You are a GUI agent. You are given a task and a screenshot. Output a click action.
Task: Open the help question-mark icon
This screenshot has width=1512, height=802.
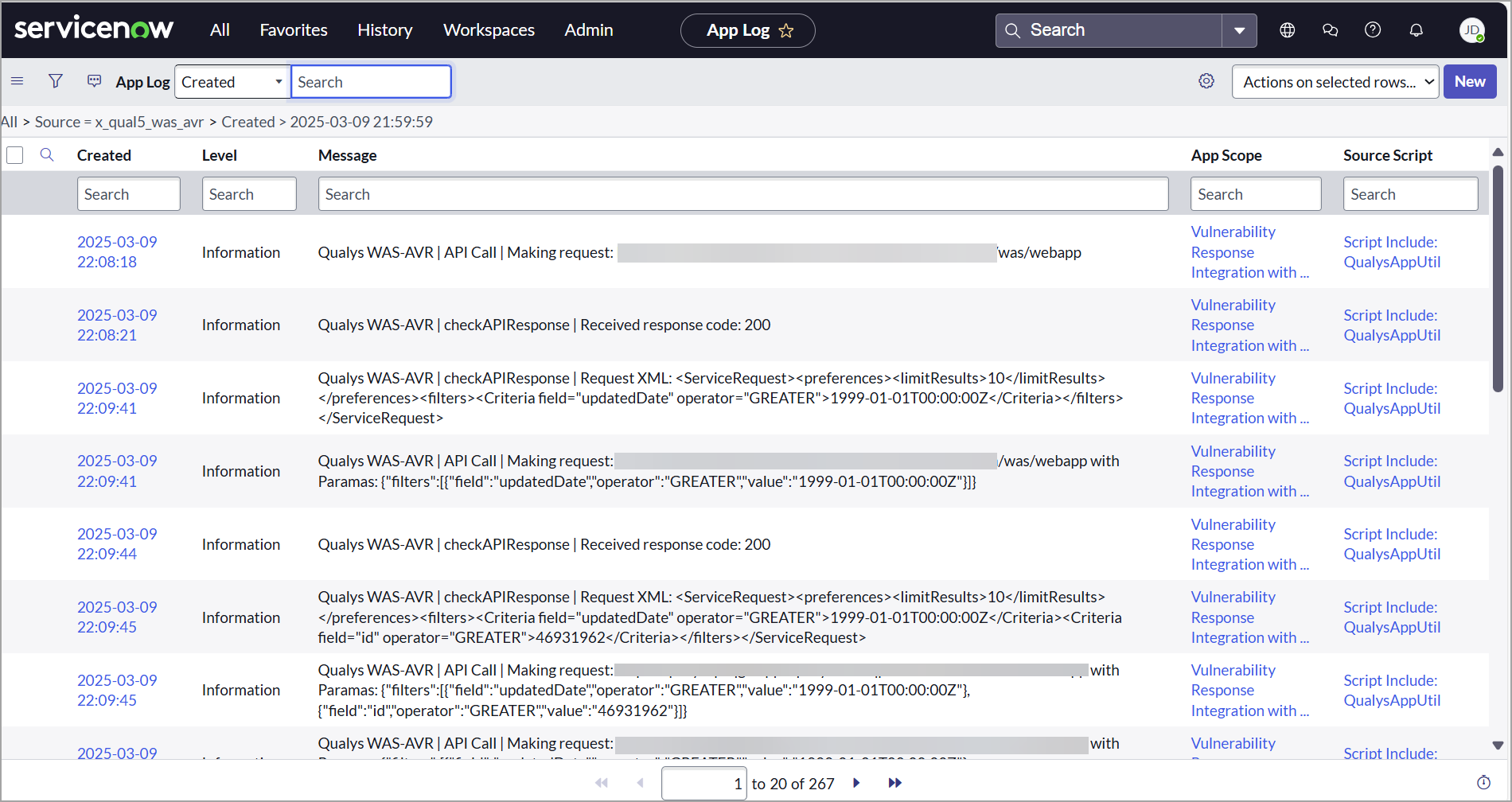(x=1373, y=30)
